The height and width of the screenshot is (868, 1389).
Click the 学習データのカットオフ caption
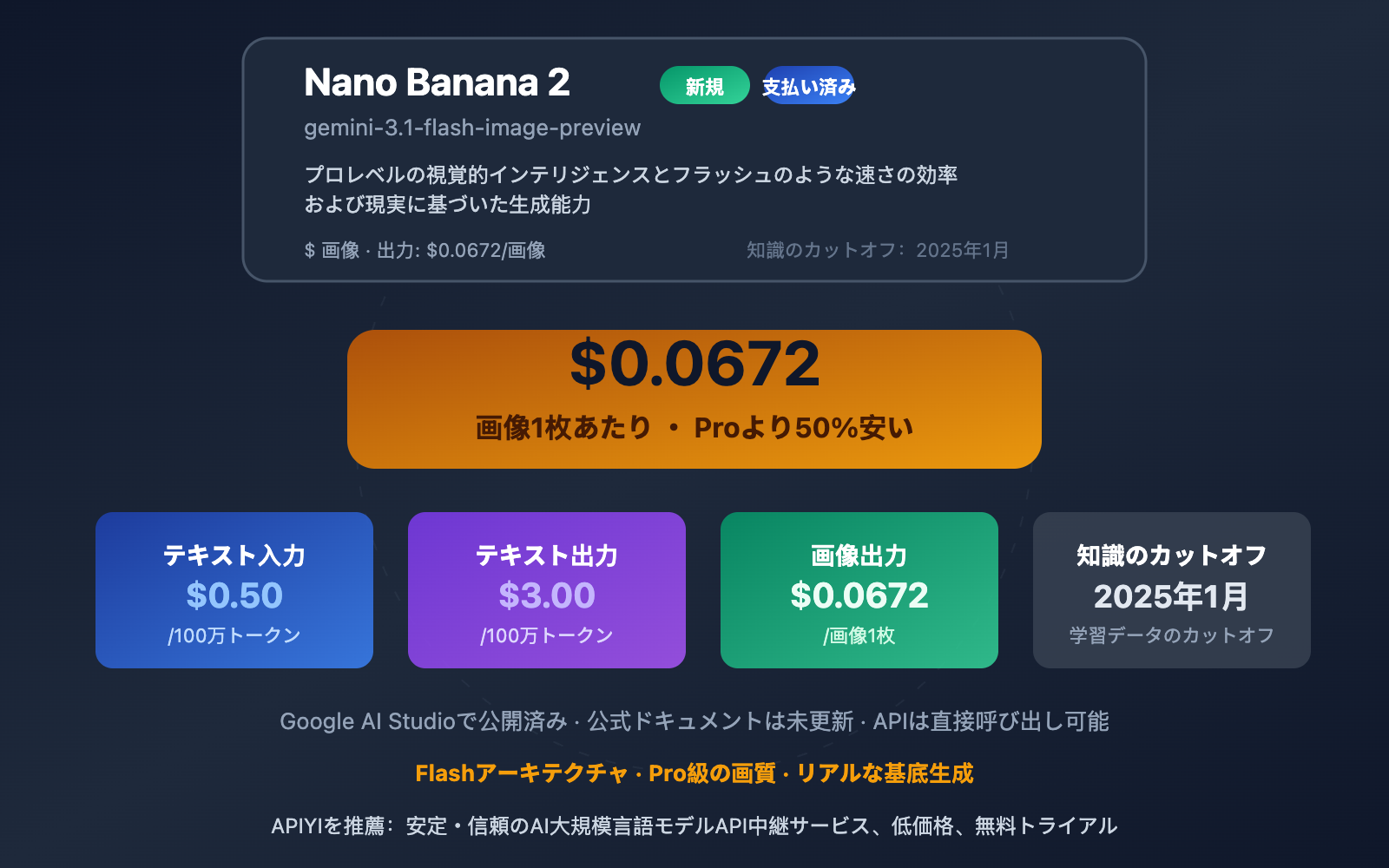coord(1171,635)
